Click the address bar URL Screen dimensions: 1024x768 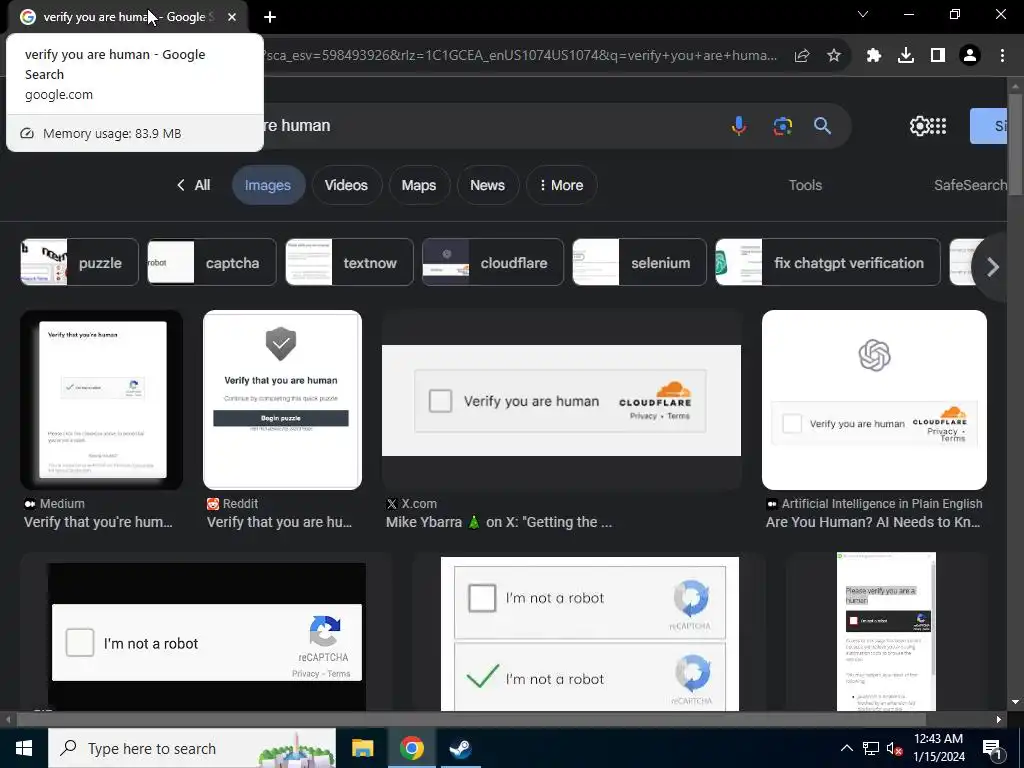(519, 56)
